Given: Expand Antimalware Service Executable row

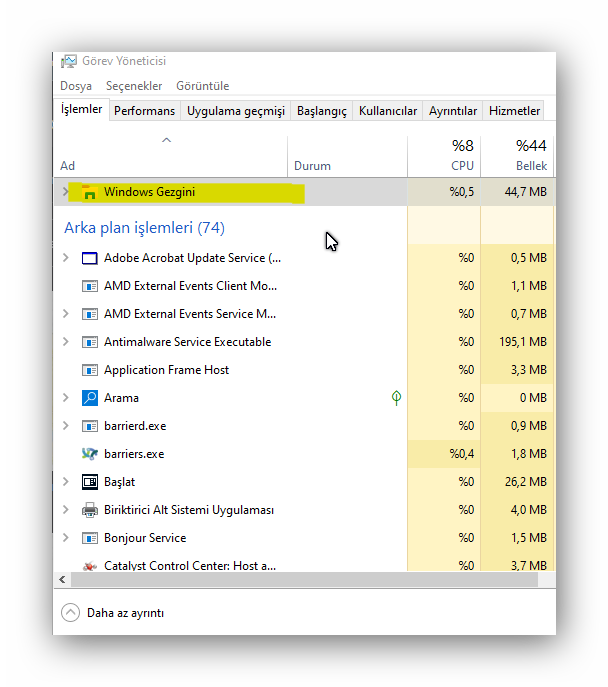Looking at the screenshot, I should click(65, 342).
